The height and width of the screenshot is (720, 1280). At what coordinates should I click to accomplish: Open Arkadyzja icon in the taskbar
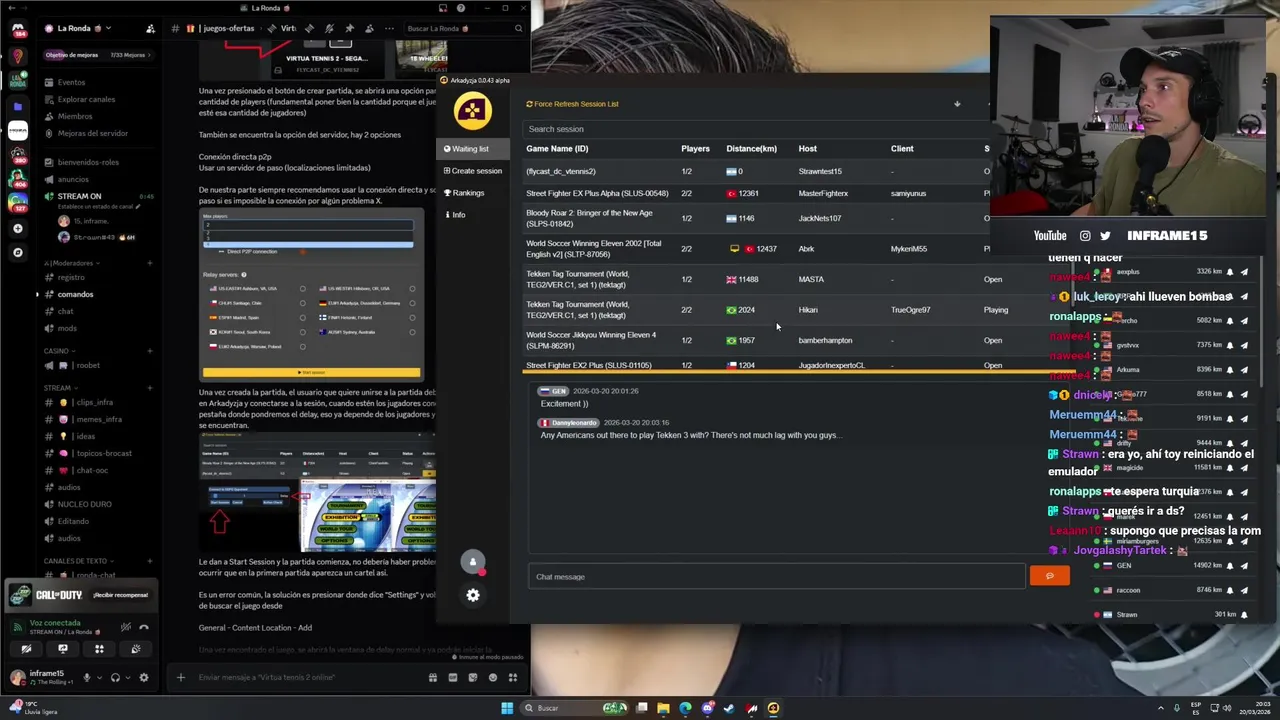tap(773, 708)
